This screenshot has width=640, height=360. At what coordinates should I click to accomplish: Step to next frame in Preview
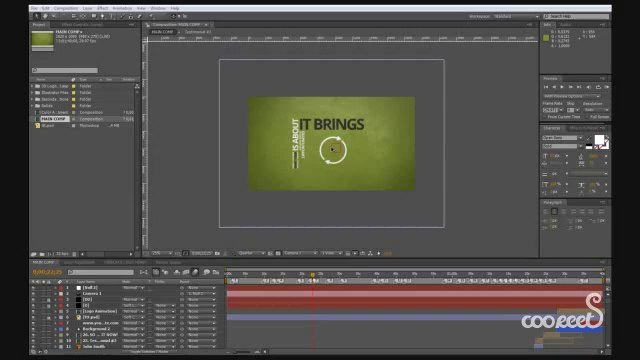tap(571, 87)
